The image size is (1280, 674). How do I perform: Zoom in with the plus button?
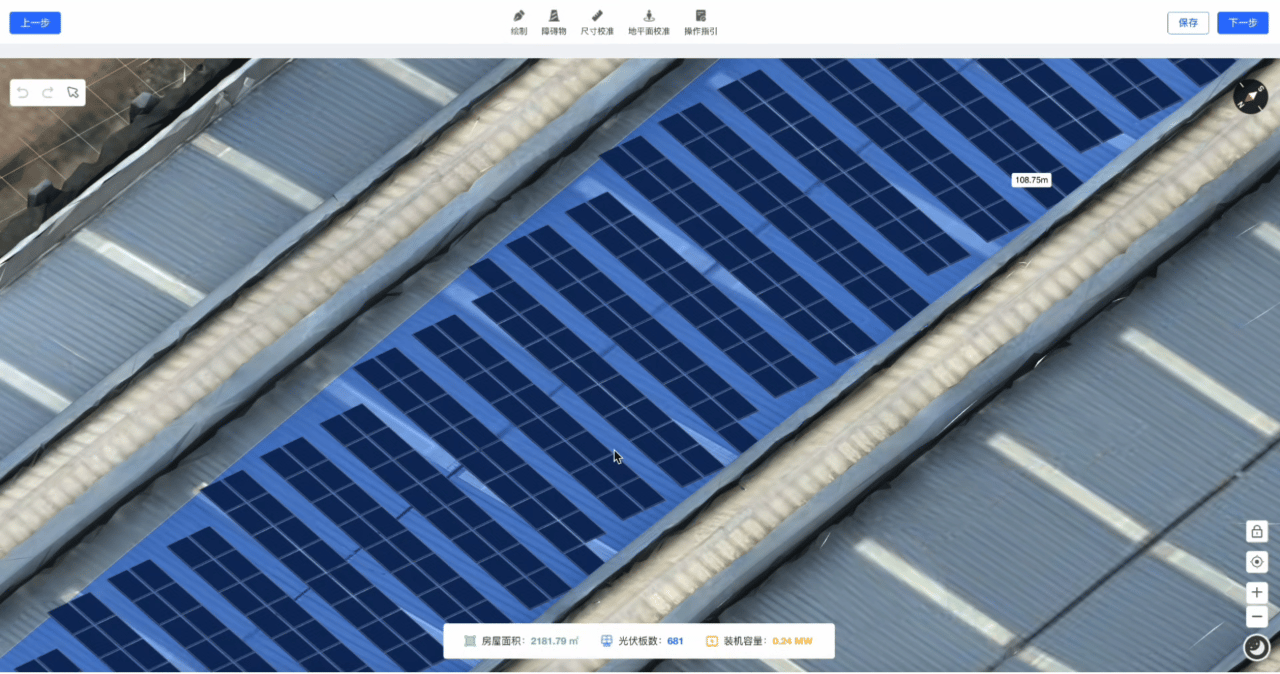click(1257, 592)
